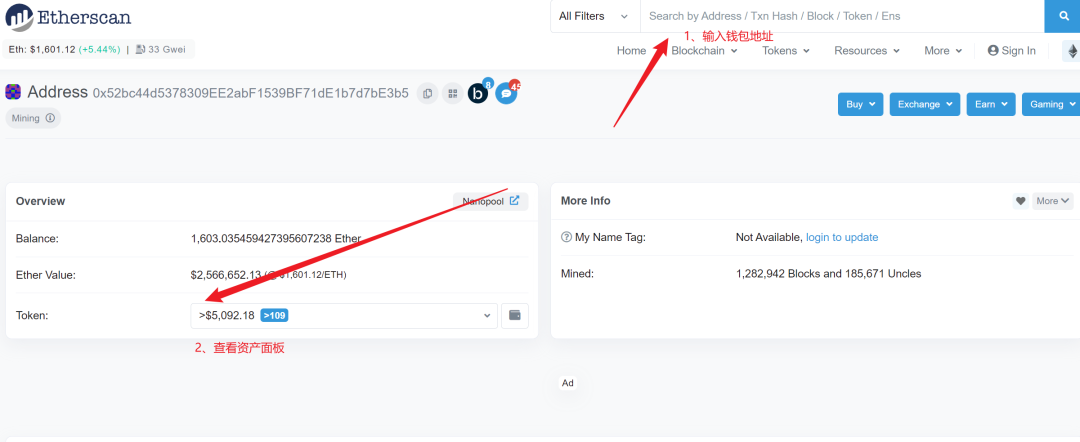
Task: Open the Earn dropdown button
Action: (991, 104)
